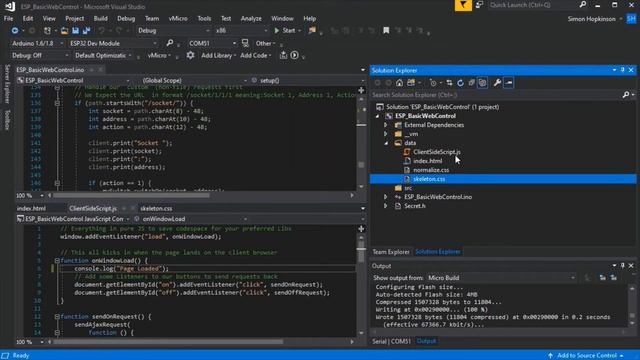The height and width of the screenshot is (360, 640).
Task: Click the Solution Explorer search magnifier icon
Action: (x=625, y=95)
